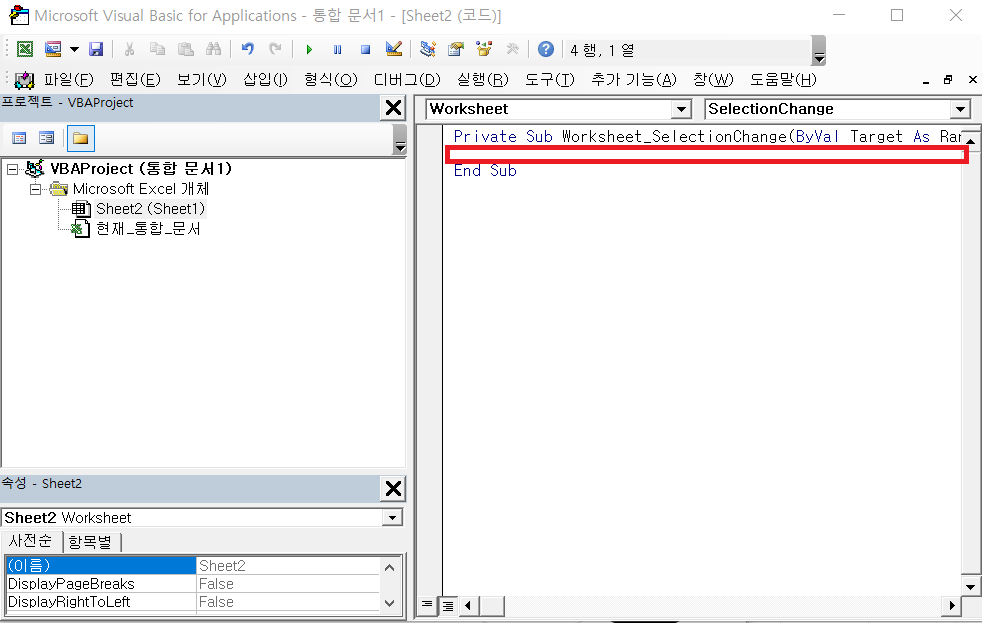Switch to the 사전순 tab
Viewport: 984px width, 623px height.
[31, 541]
